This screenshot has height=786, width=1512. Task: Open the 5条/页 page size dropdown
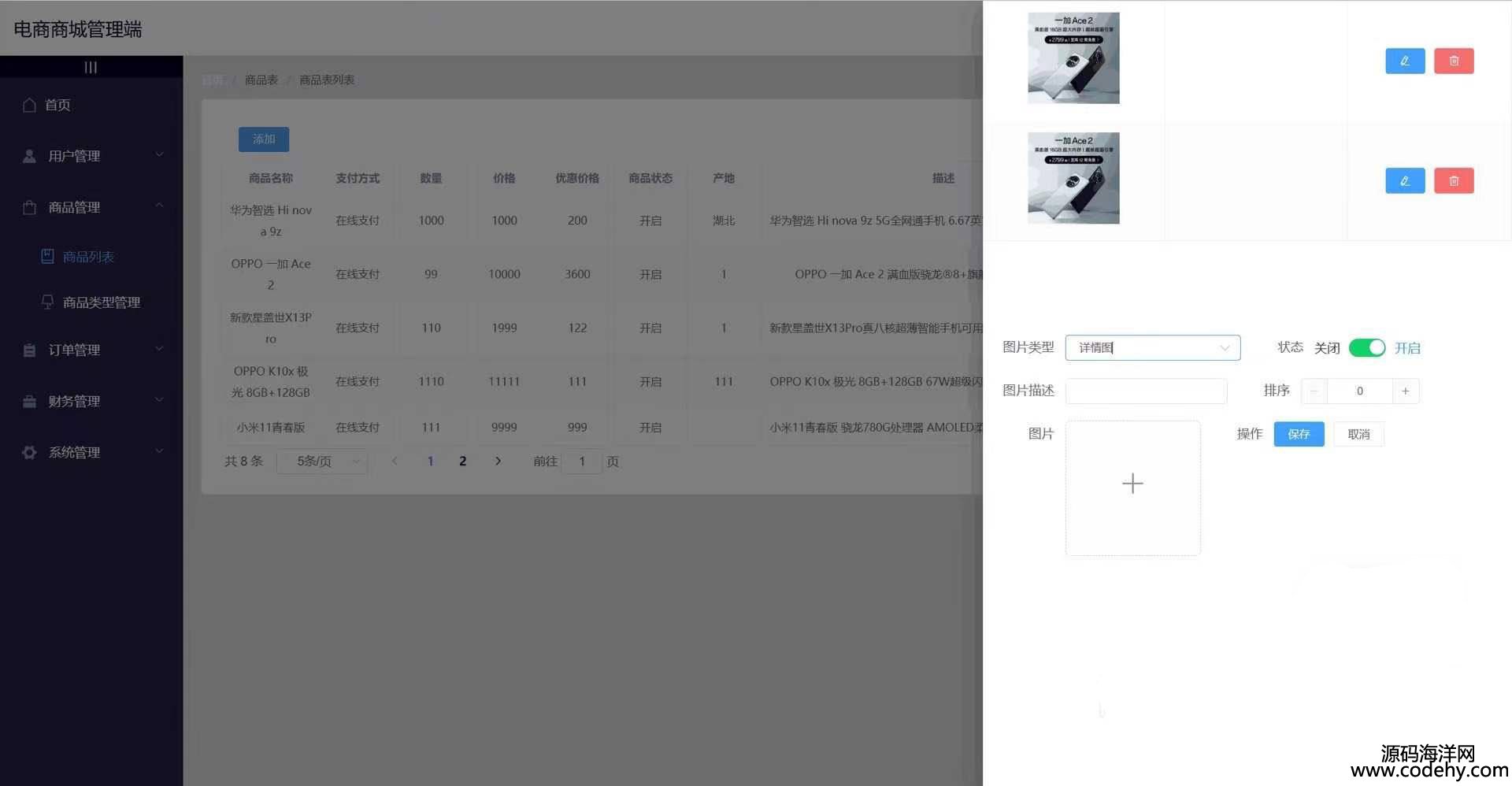(321, 462)
